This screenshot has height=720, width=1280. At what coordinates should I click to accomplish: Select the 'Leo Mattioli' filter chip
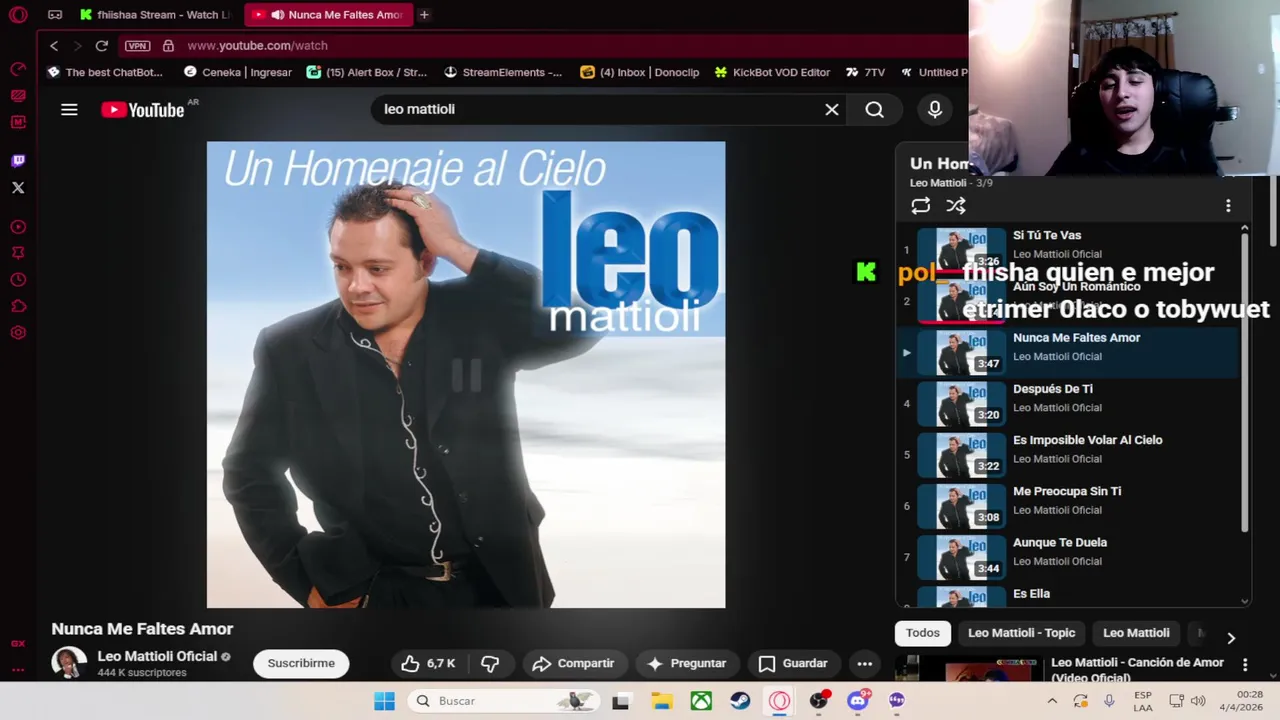(x=1136, y=633)
